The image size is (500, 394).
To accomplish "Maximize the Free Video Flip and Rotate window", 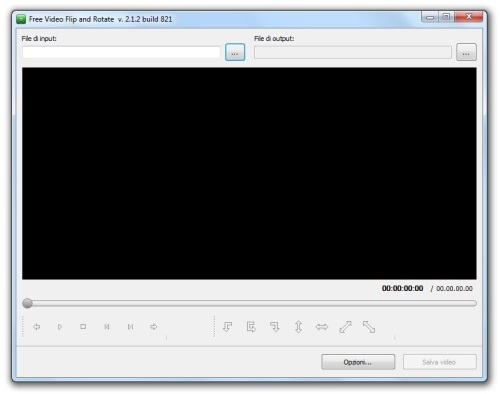I will 446,17.
